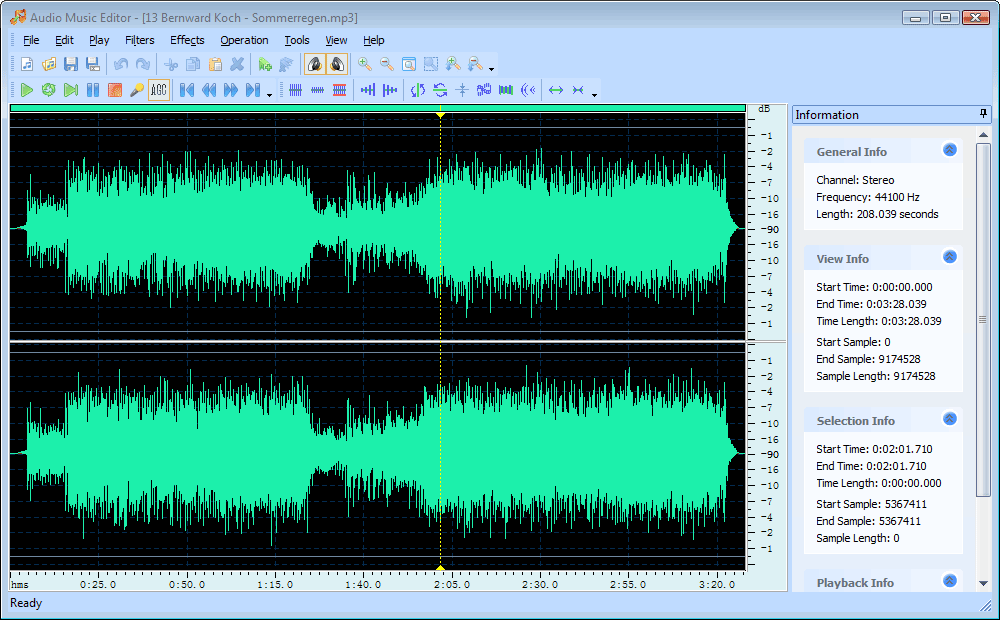Open the playback toolbar overflow dropdown
This screenshot has height=620, width=1000.
pos(269,94)
